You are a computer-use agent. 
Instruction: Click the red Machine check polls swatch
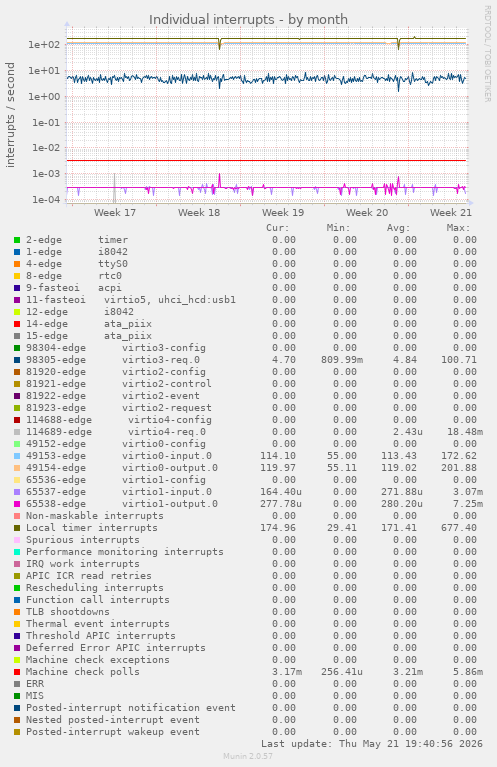(17, 672)
